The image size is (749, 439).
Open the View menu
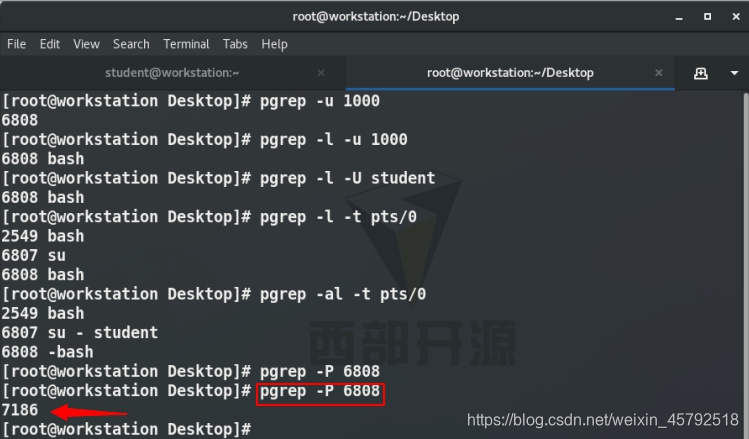(86, 44)
